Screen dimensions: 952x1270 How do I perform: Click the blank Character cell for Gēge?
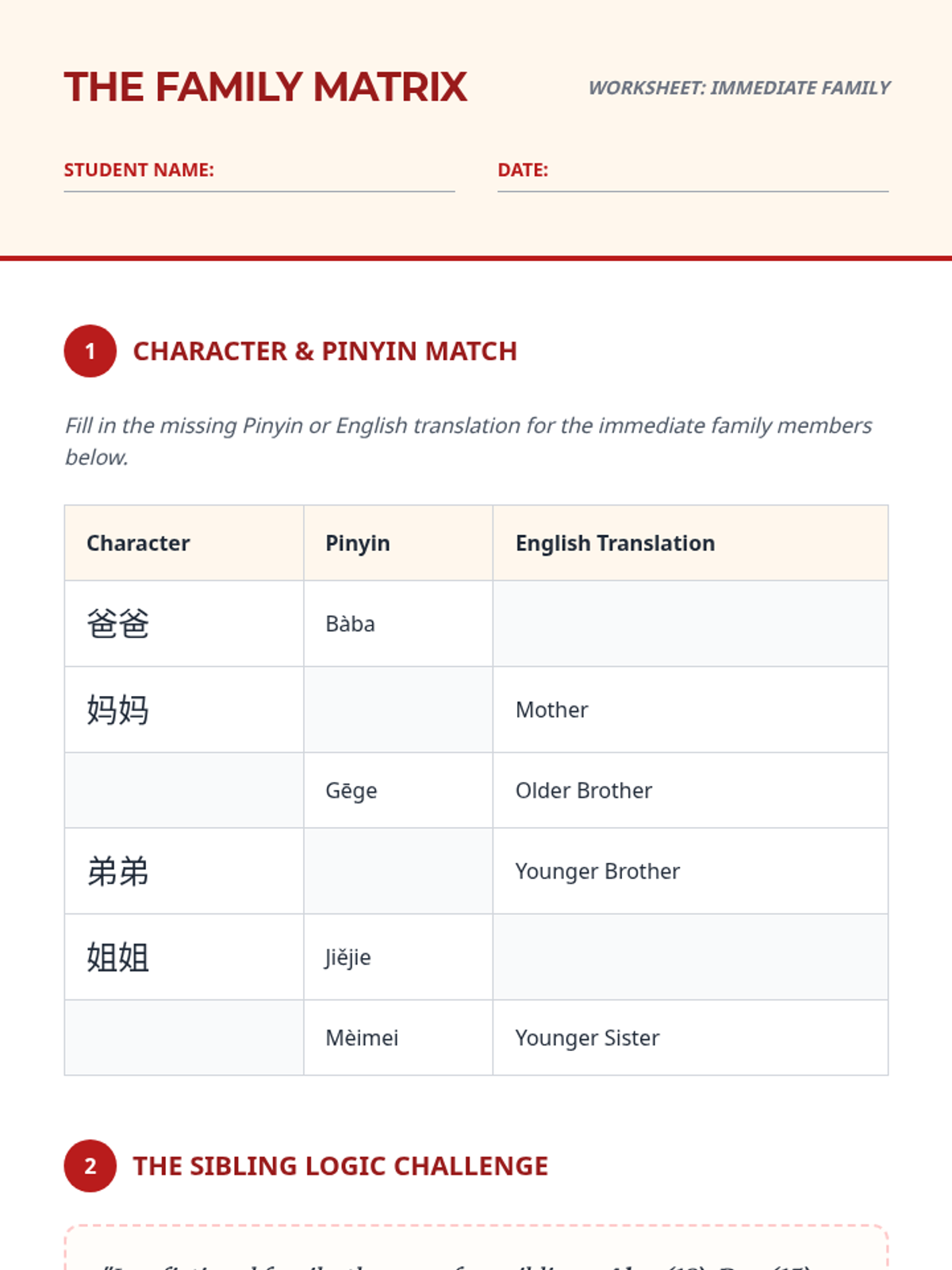pos(184,791)
